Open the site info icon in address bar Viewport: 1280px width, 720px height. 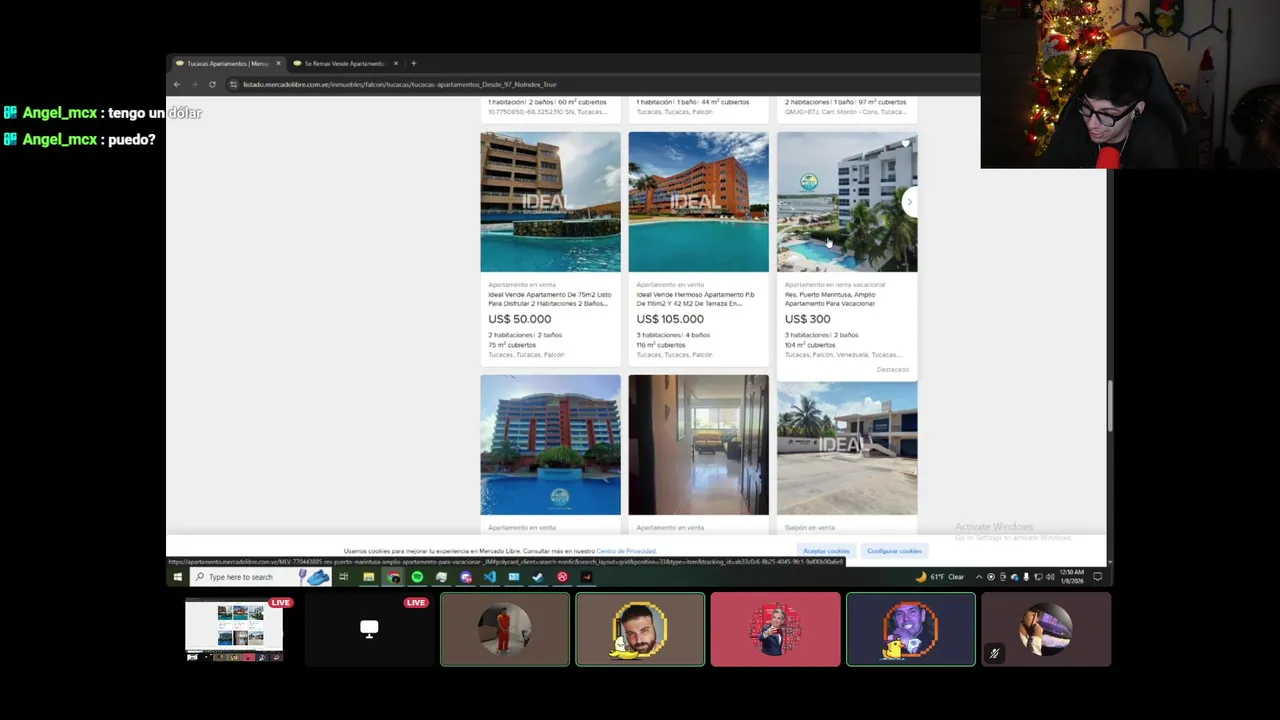click(x=233, y=84)
